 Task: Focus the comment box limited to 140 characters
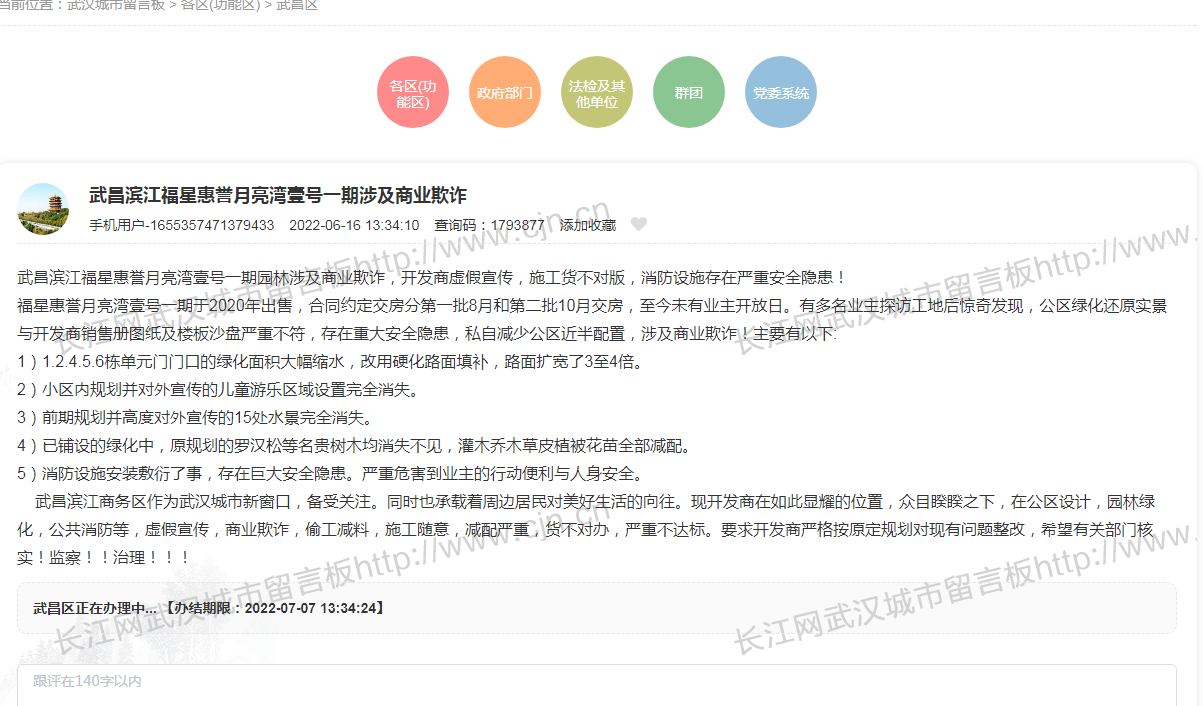point(596,685)
